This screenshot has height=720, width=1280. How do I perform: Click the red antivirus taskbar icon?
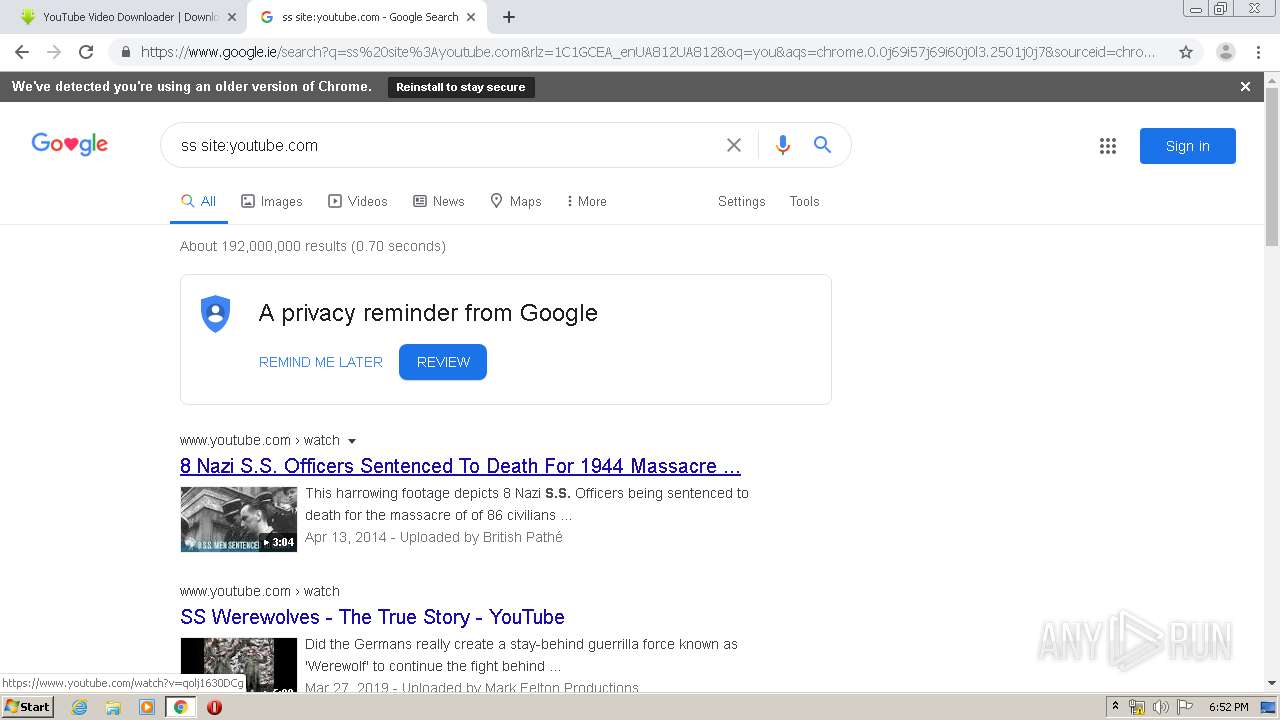tap(214, 707)
